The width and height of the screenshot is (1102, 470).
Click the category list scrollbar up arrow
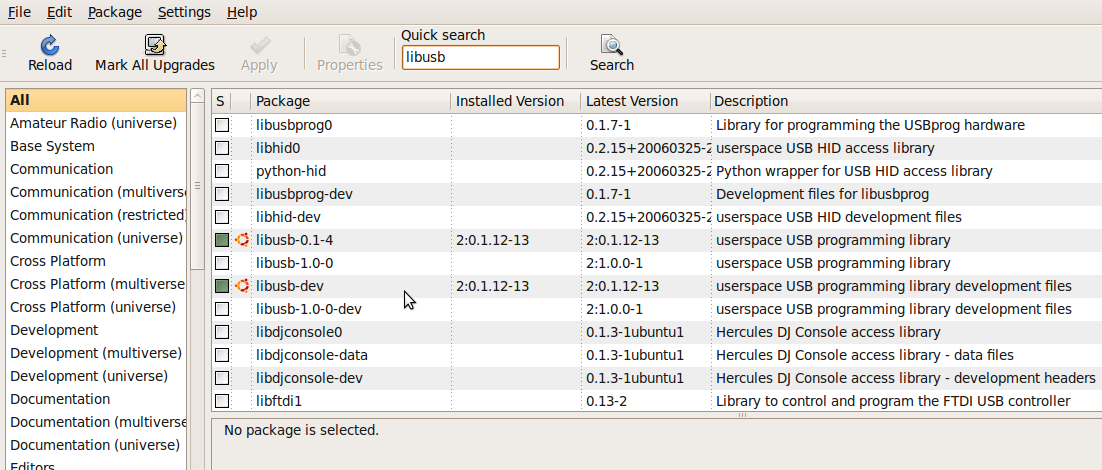197,96
